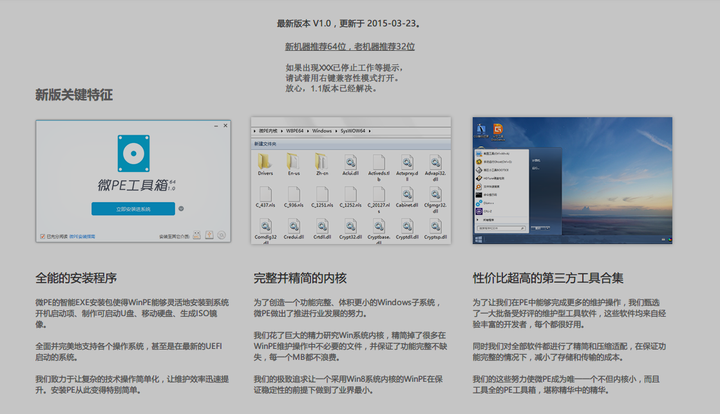Click the 最新版本 V1.0 update date text
Image resolution: width=720 pixels, height=414 pixels.
click(x=349, y=23)
